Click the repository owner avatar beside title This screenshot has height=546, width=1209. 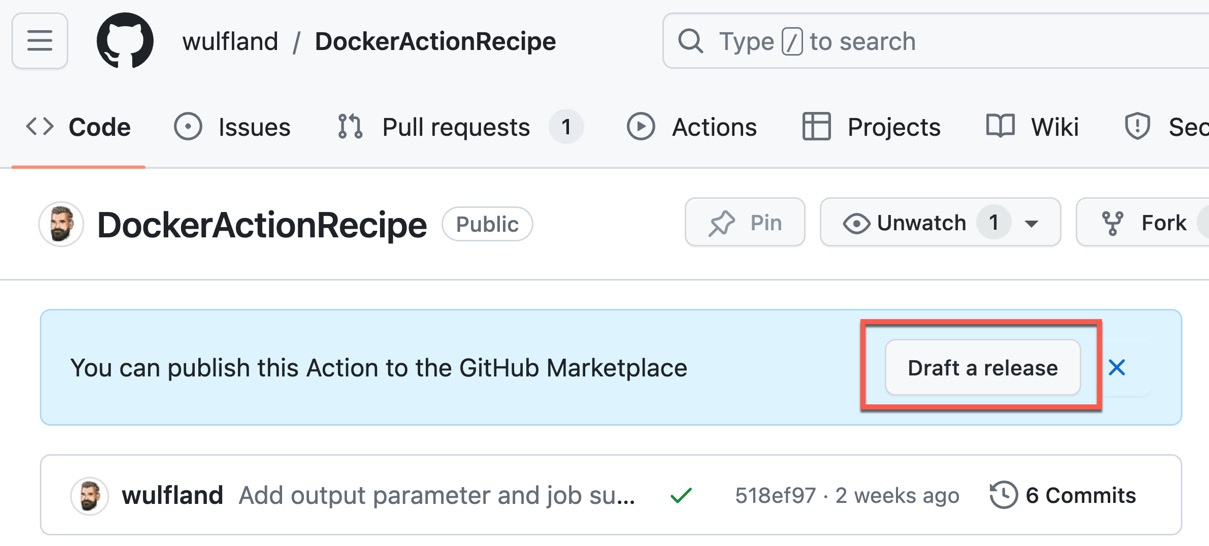click(61, 224)
